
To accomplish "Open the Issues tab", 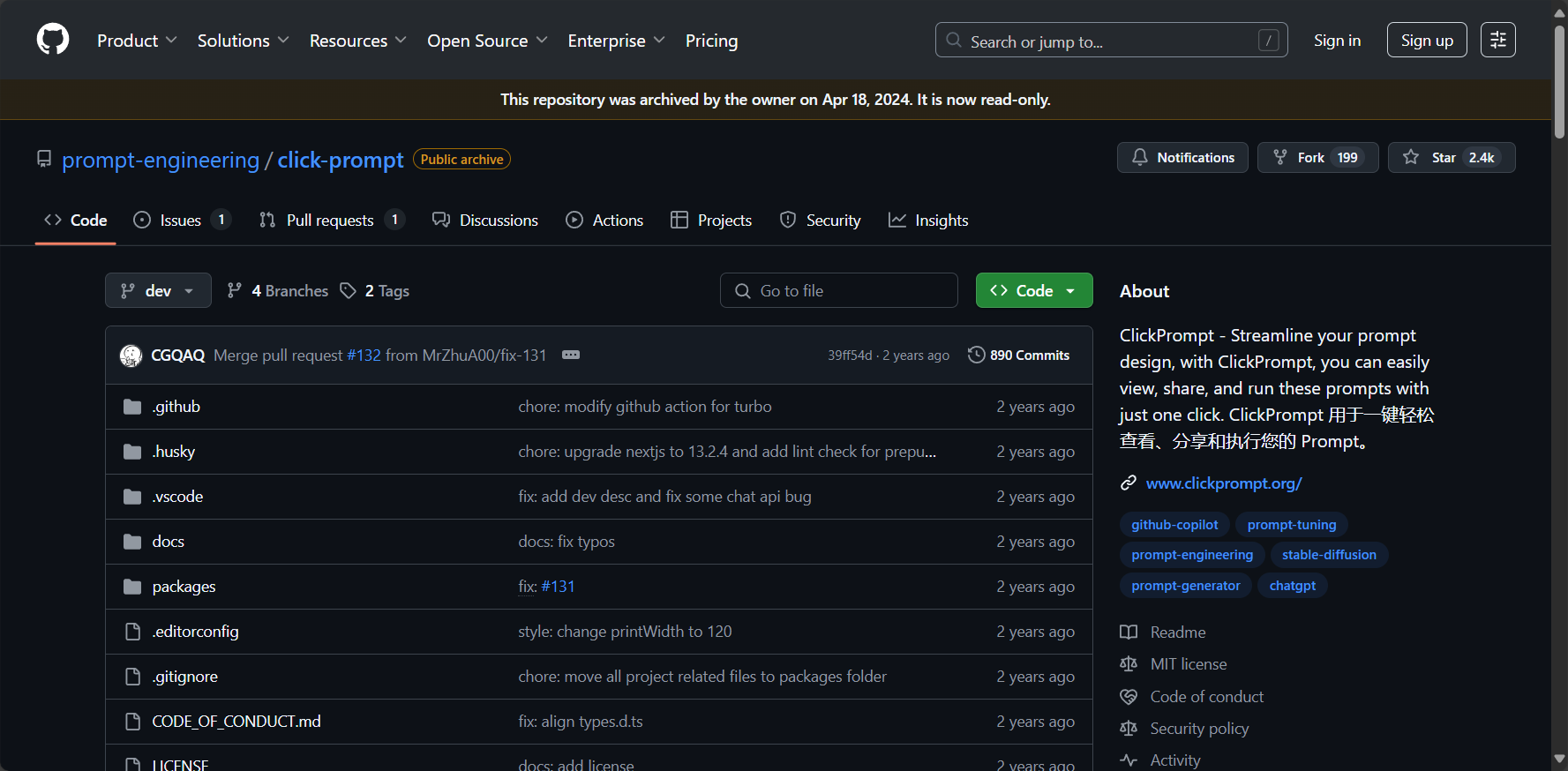I will 182,220.
